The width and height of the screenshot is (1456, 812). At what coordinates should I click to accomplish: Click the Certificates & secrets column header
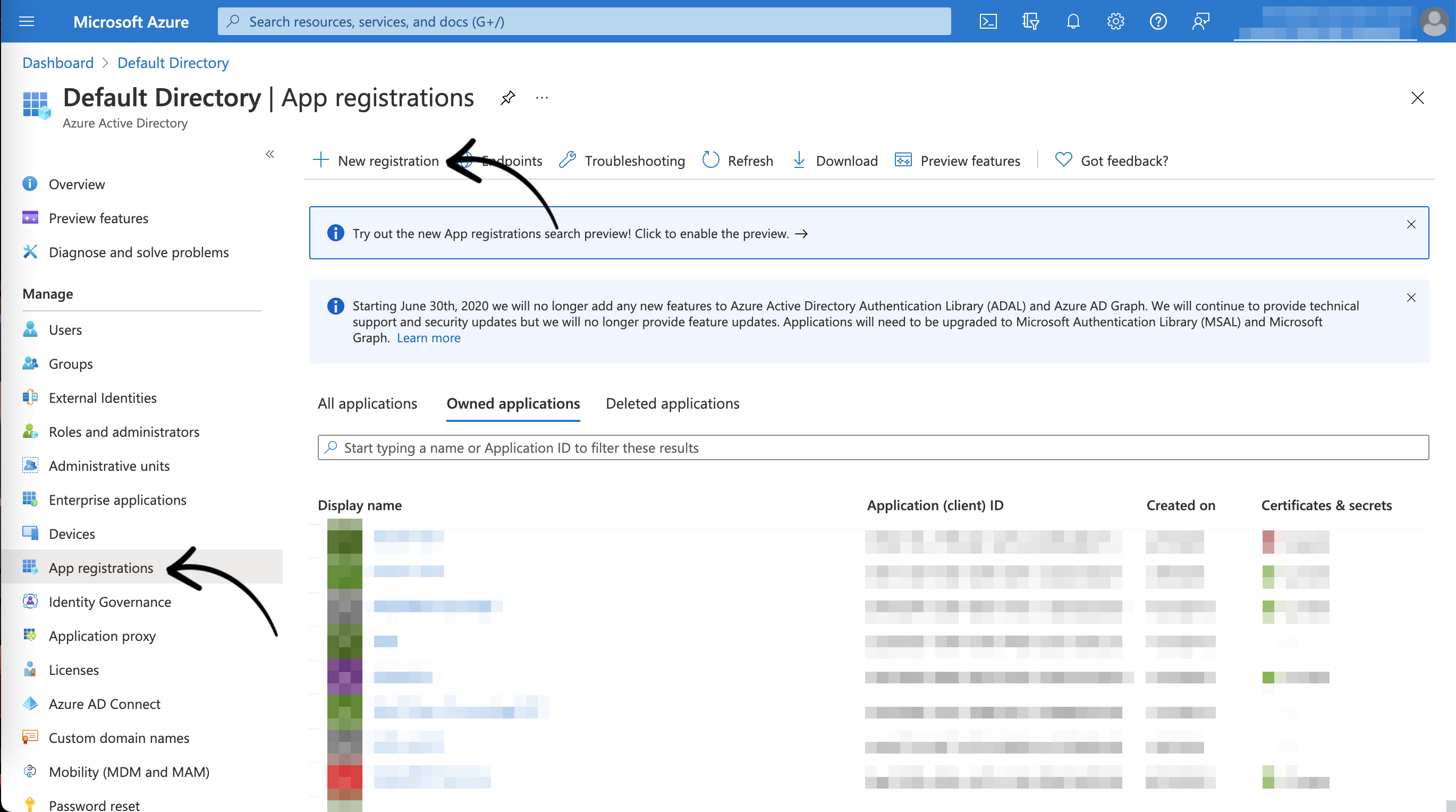pyautogui.click(x=1326, y=505)
